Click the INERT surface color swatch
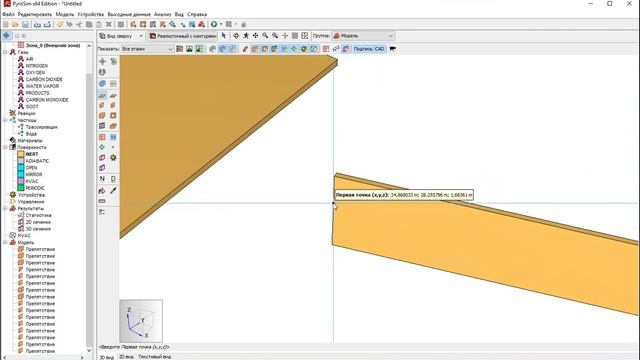 (x=21, y=154)
